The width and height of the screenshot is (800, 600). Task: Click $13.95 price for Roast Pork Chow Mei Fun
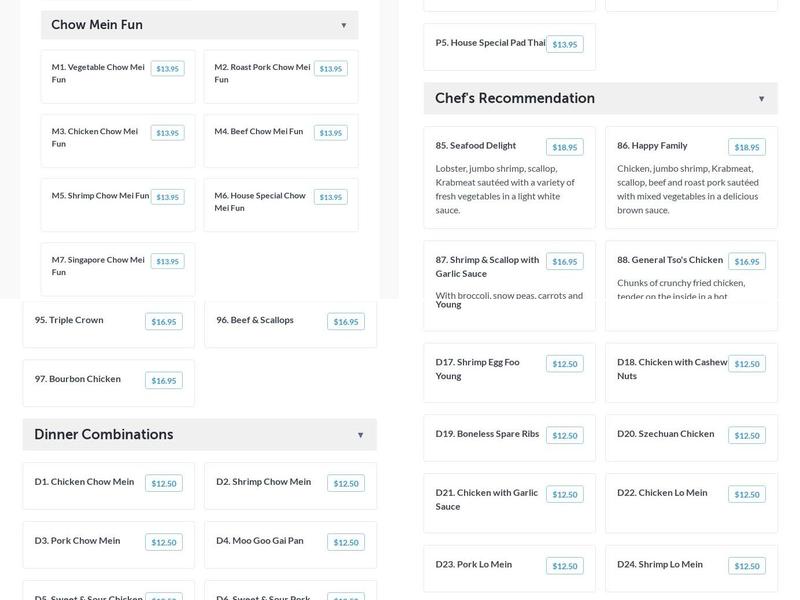coord(330,69)
